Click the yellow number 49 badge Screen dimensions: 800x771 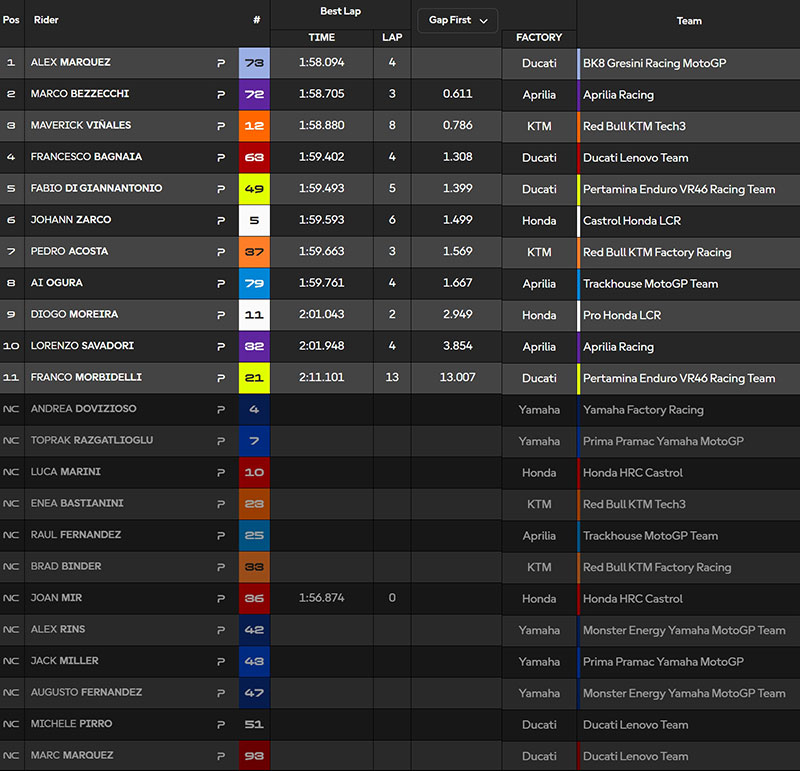click(254, 189)
